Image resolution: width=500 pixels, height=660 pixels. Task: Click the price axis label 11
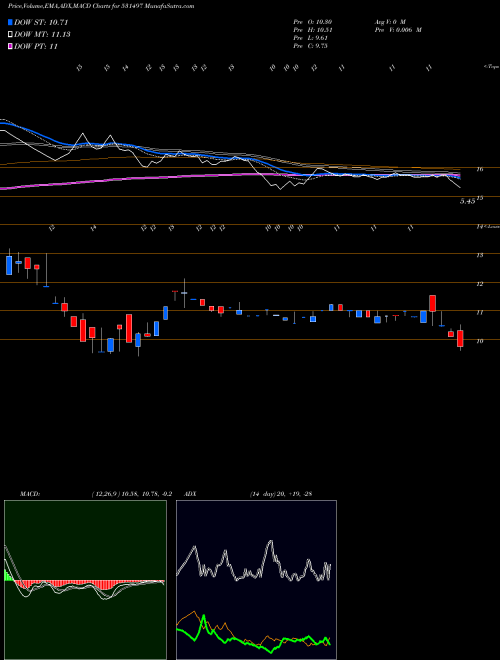click(479, 313)
